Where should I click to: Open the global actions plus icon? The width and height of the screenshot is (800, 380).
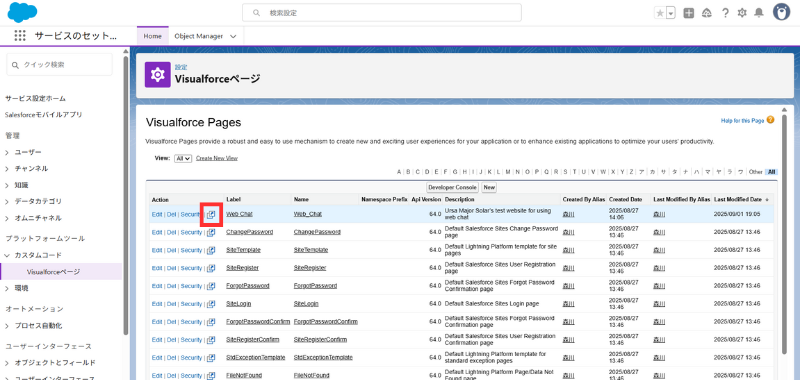(689, 13)
